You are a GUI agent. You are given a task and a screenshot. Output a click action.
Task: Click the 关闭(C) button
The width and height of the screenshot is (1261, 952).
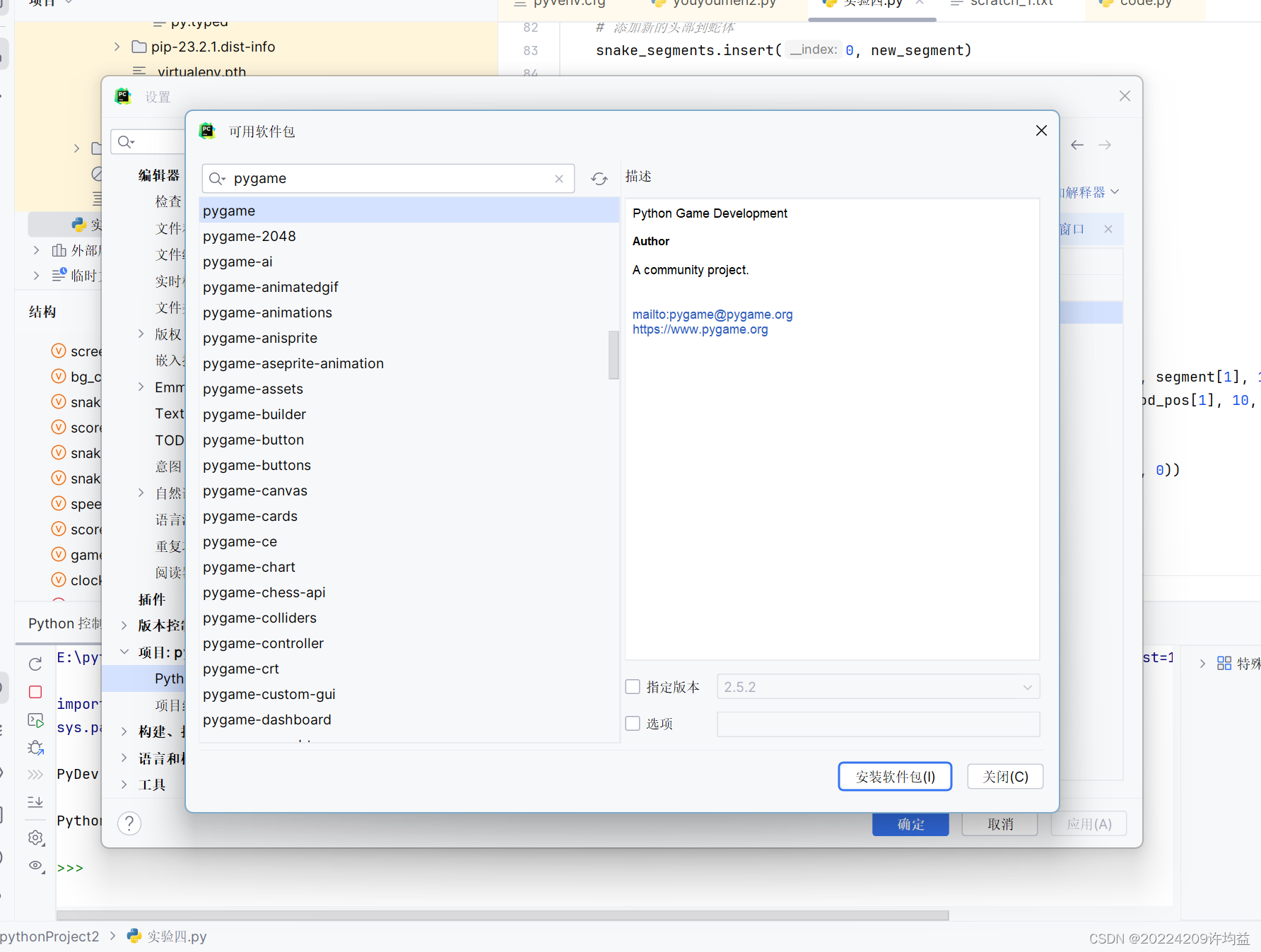click(x=1005, y=777)
